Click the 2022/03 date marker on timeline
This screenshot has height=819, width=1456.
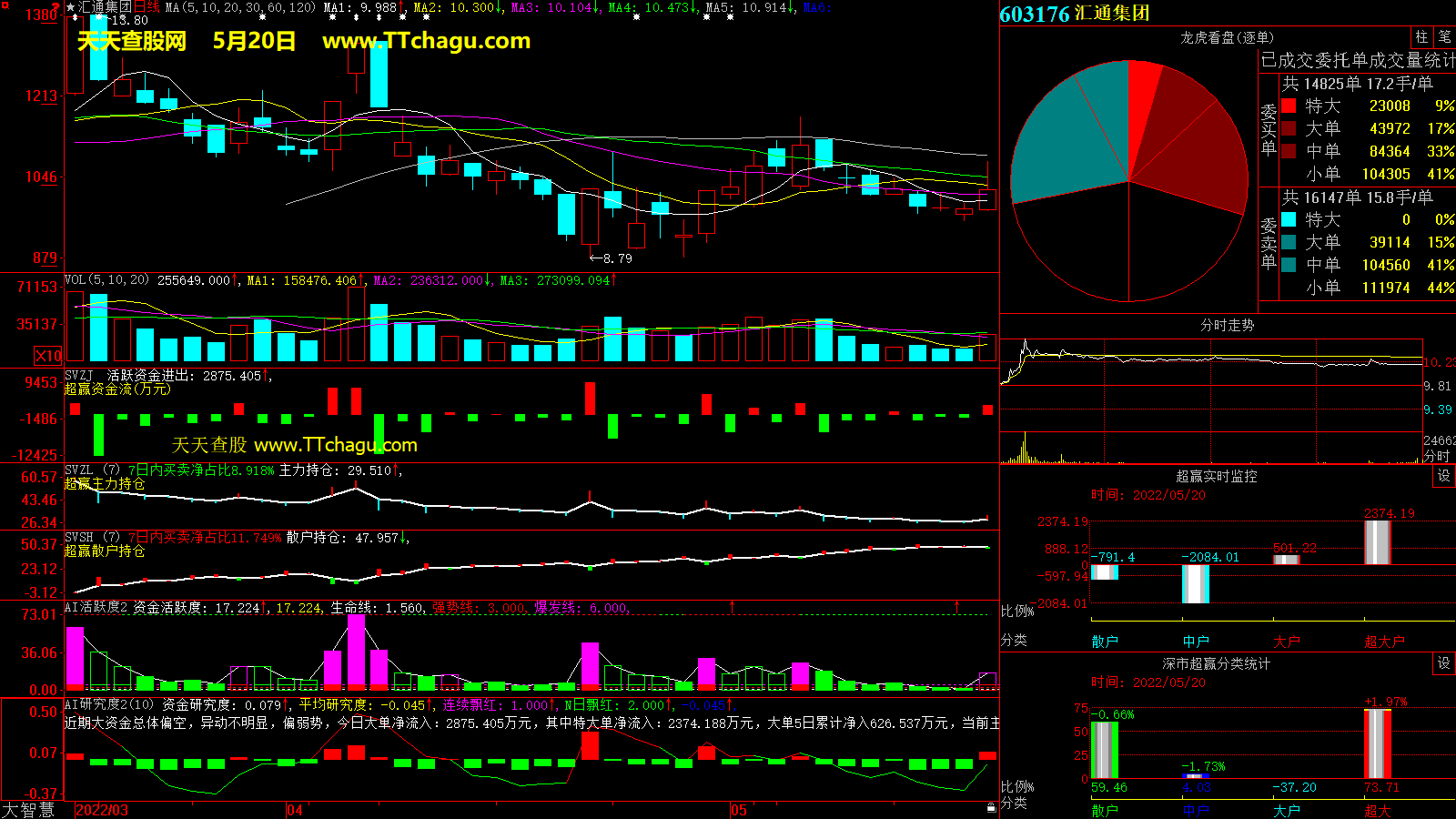[102, 810]
